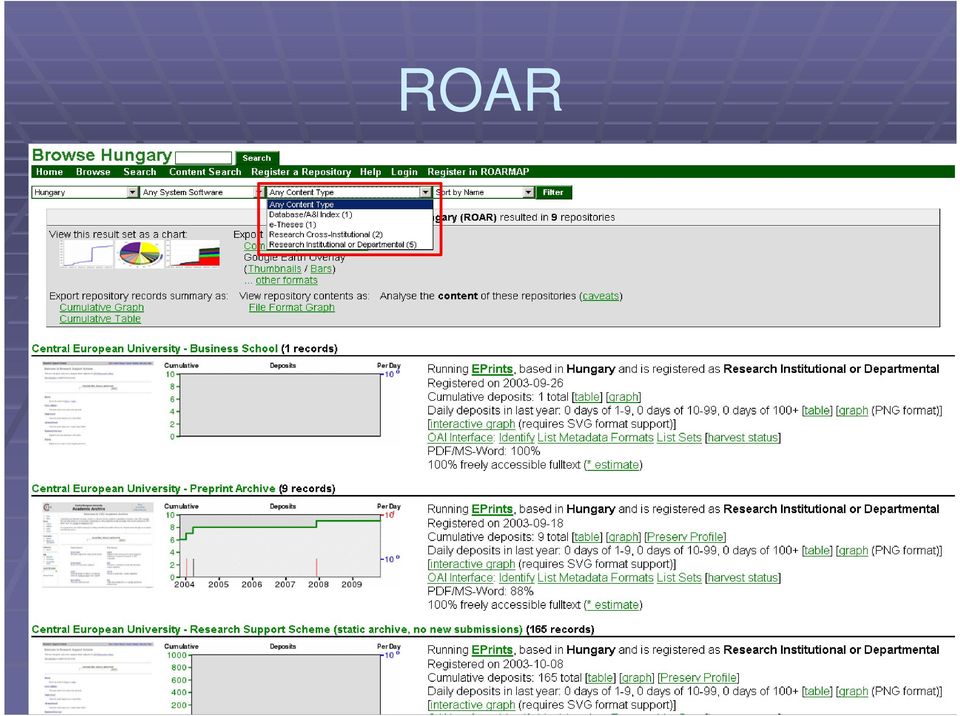Open Login in the navigation bar
The image size is (960, 716).
404,172
